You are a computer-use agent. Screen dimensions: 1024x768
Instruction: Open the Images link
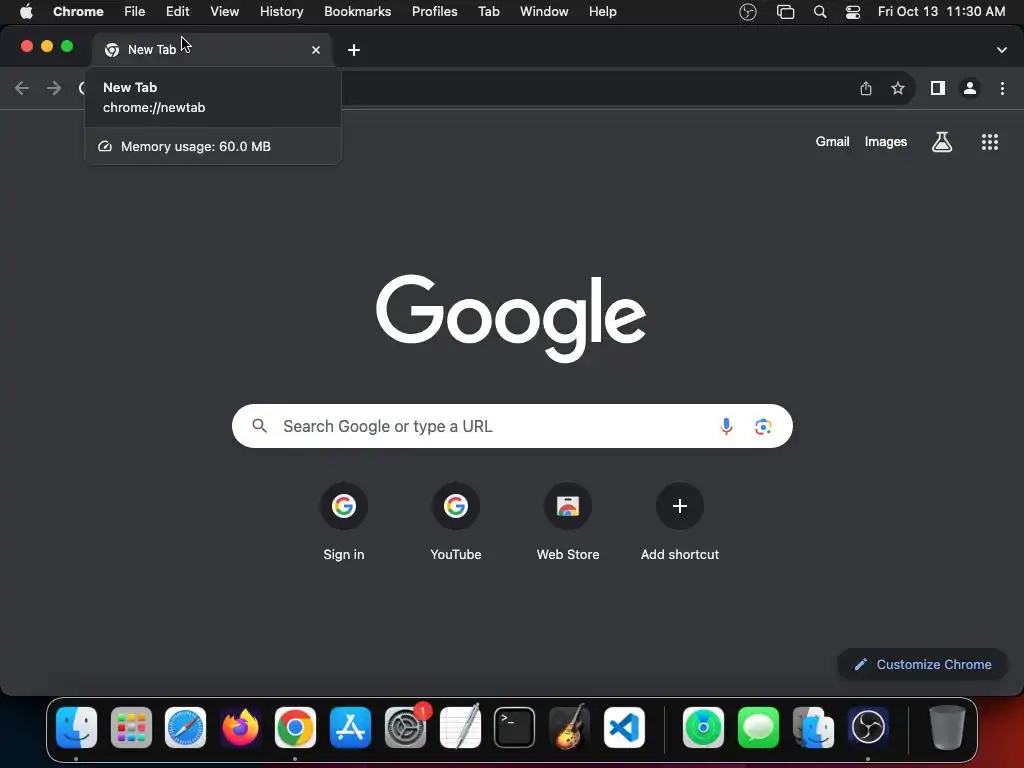coord(886,142)
